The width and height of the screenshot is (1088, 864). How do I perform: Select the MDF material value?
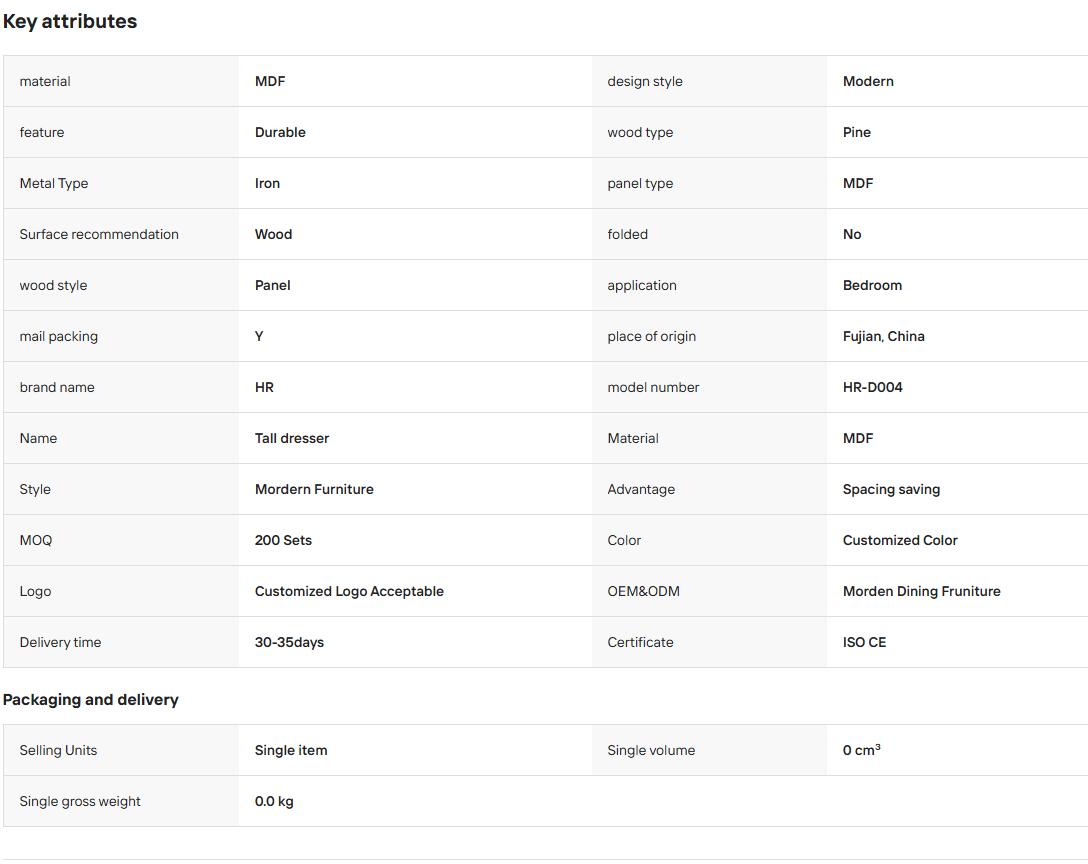270,81
